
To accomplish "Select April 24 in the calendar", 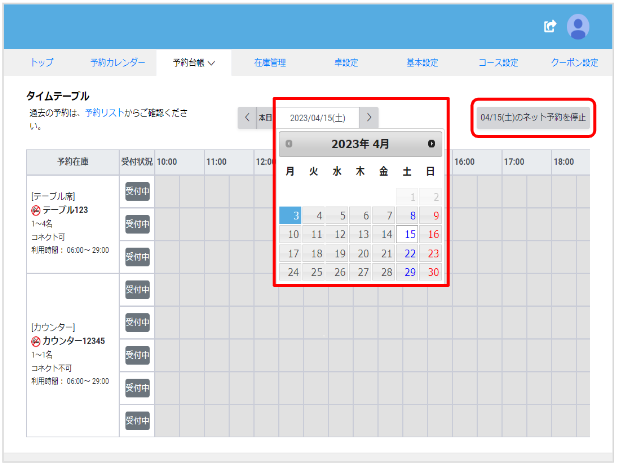I will [290, 272].
